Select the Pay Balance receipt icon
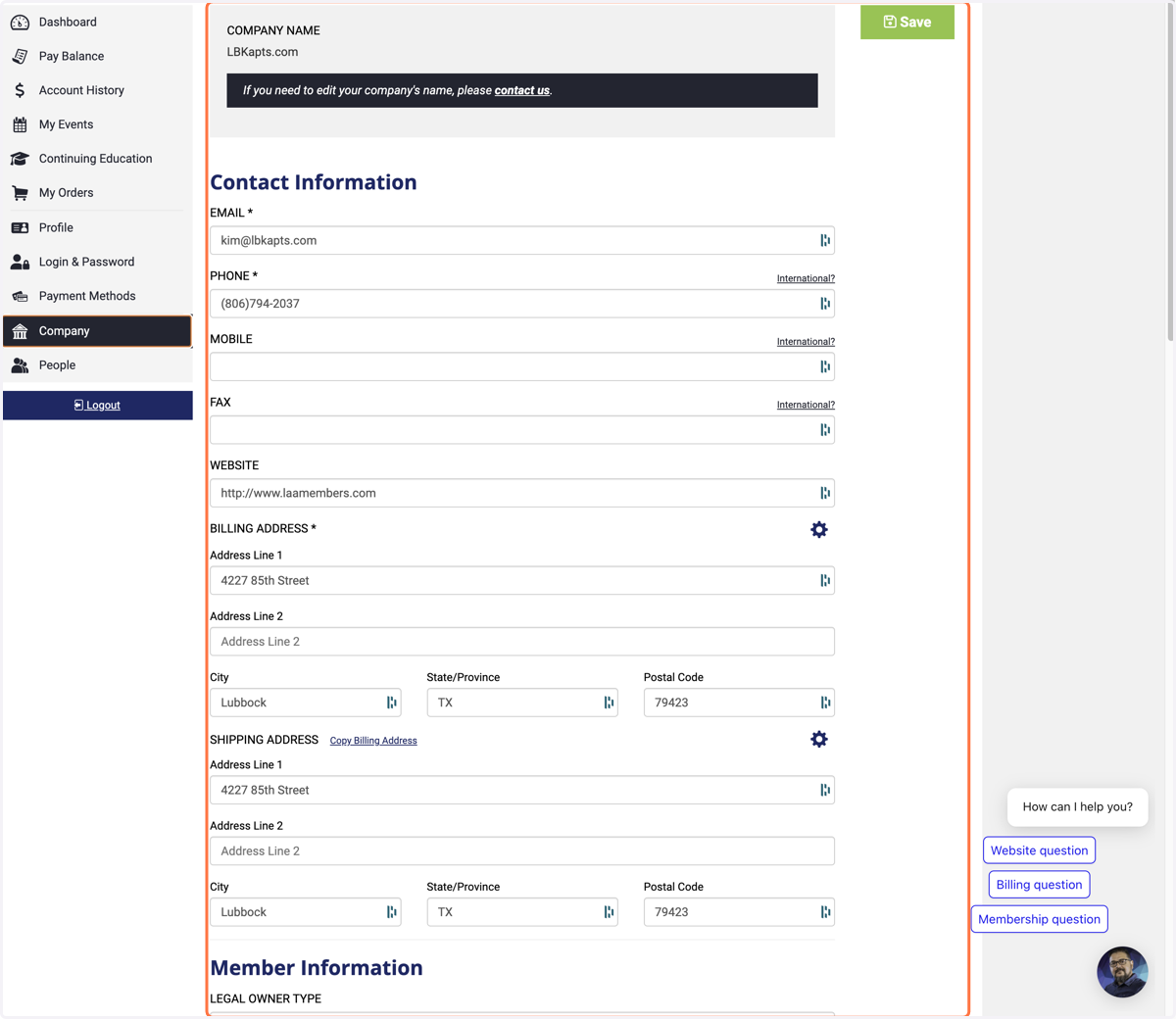This screenshot has width=1176, height=1019. tap(20, 56)
